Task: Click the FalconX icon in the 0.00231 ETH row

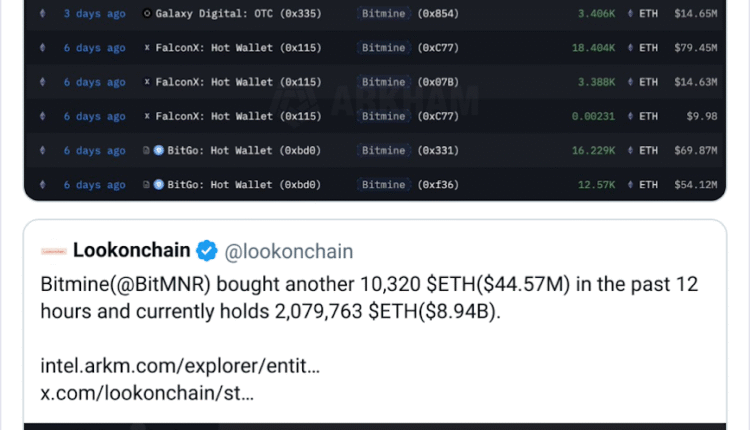Action: (x=148, y=116)
